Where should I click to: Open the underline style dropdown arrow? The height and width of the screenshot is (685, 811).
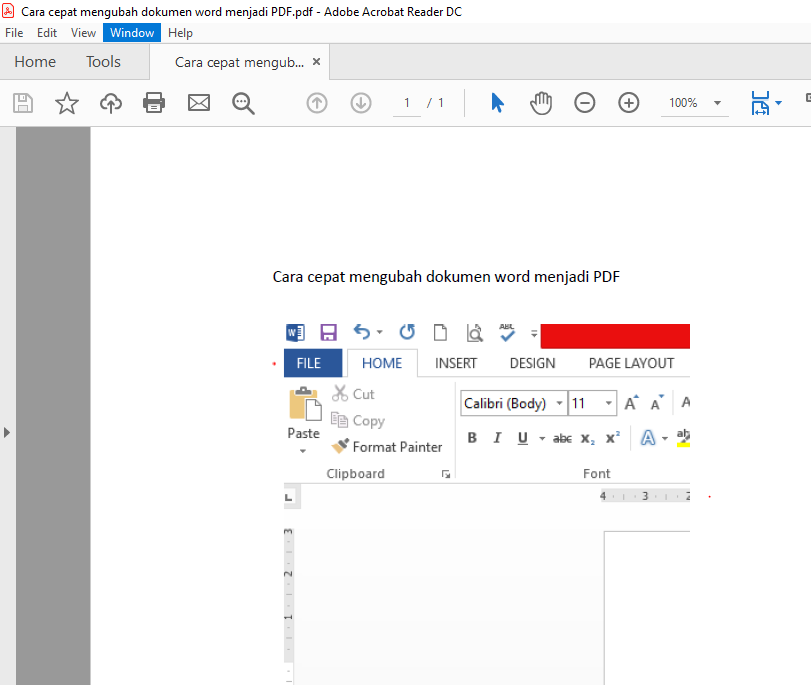[x=542, y=439]
